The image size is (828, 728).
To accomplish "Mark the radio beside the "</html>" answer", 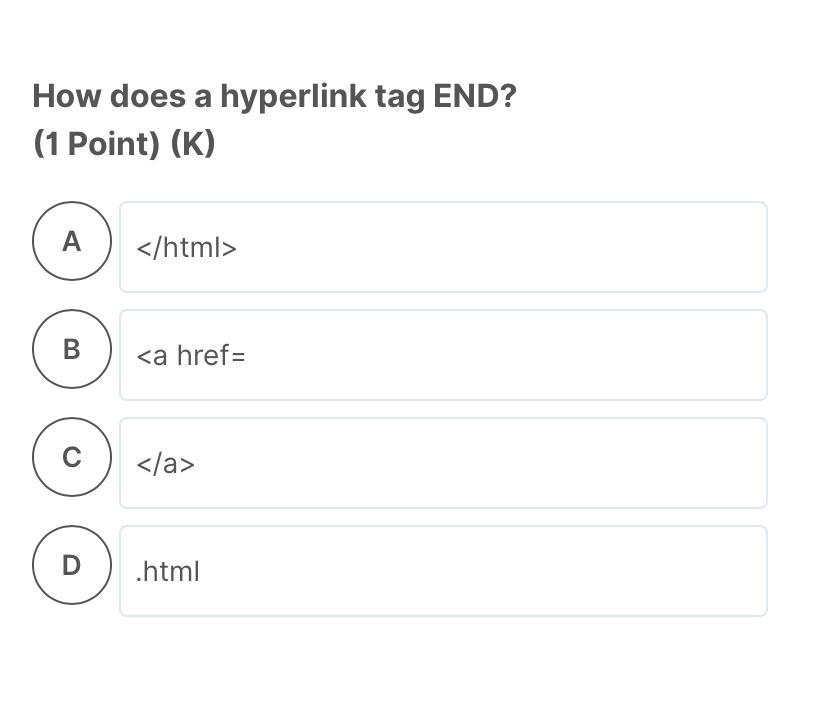I will 71,241.
